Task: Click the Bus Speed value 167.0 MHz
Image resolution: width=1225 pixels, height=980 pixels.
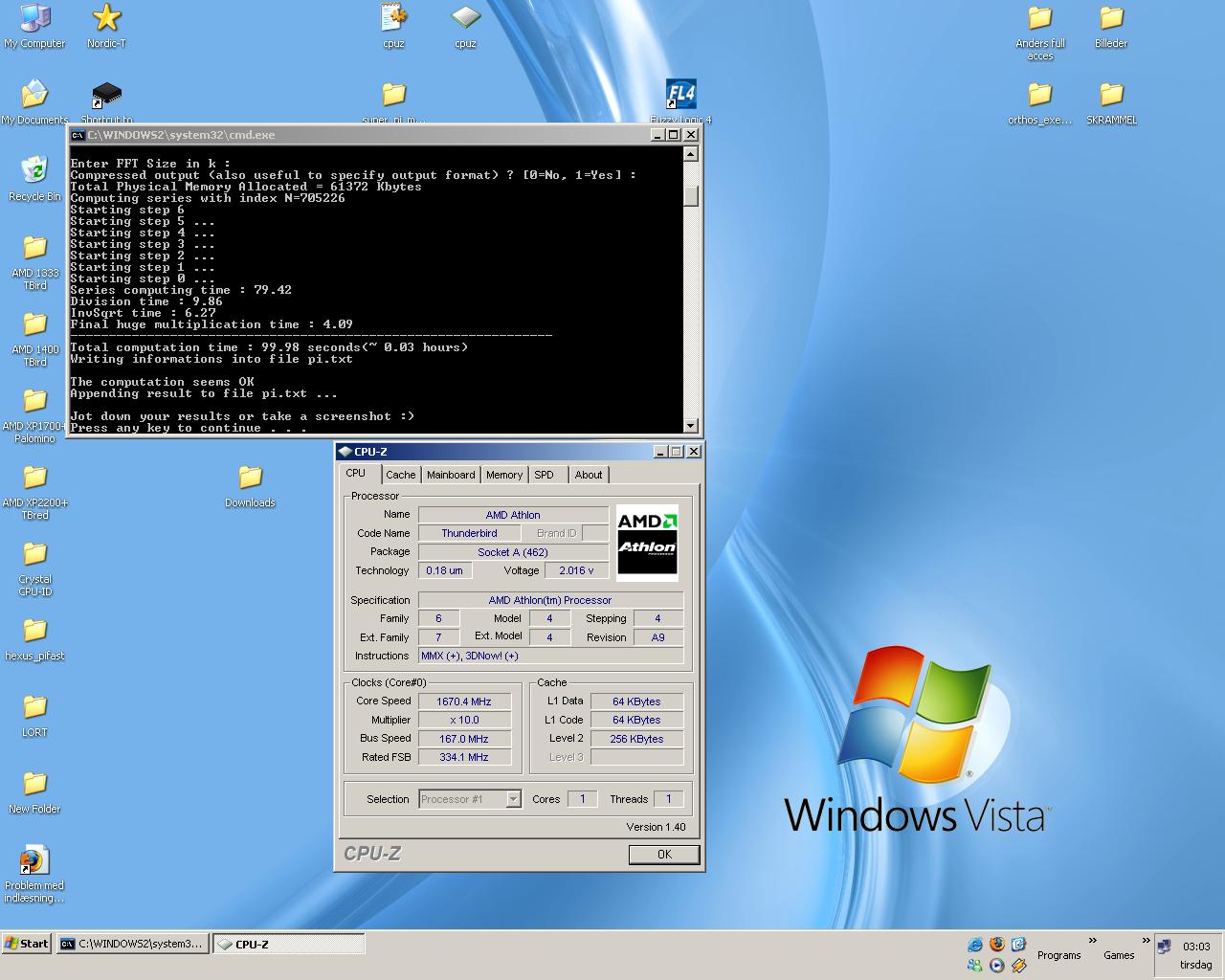Action: click(x=464, y=739)
